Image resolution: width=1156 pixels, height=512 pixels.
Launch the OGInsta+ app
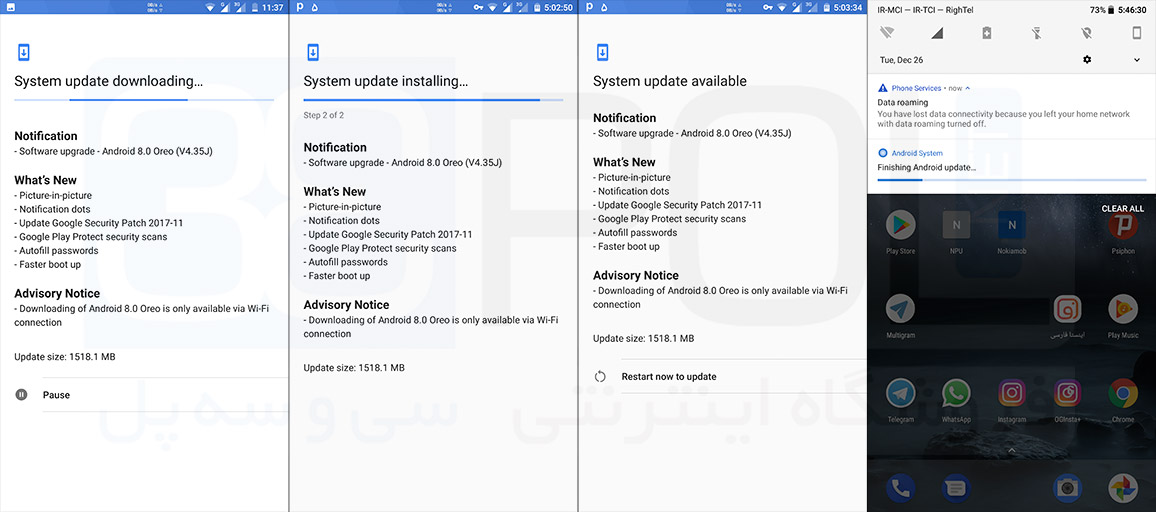coord(1068,393)
